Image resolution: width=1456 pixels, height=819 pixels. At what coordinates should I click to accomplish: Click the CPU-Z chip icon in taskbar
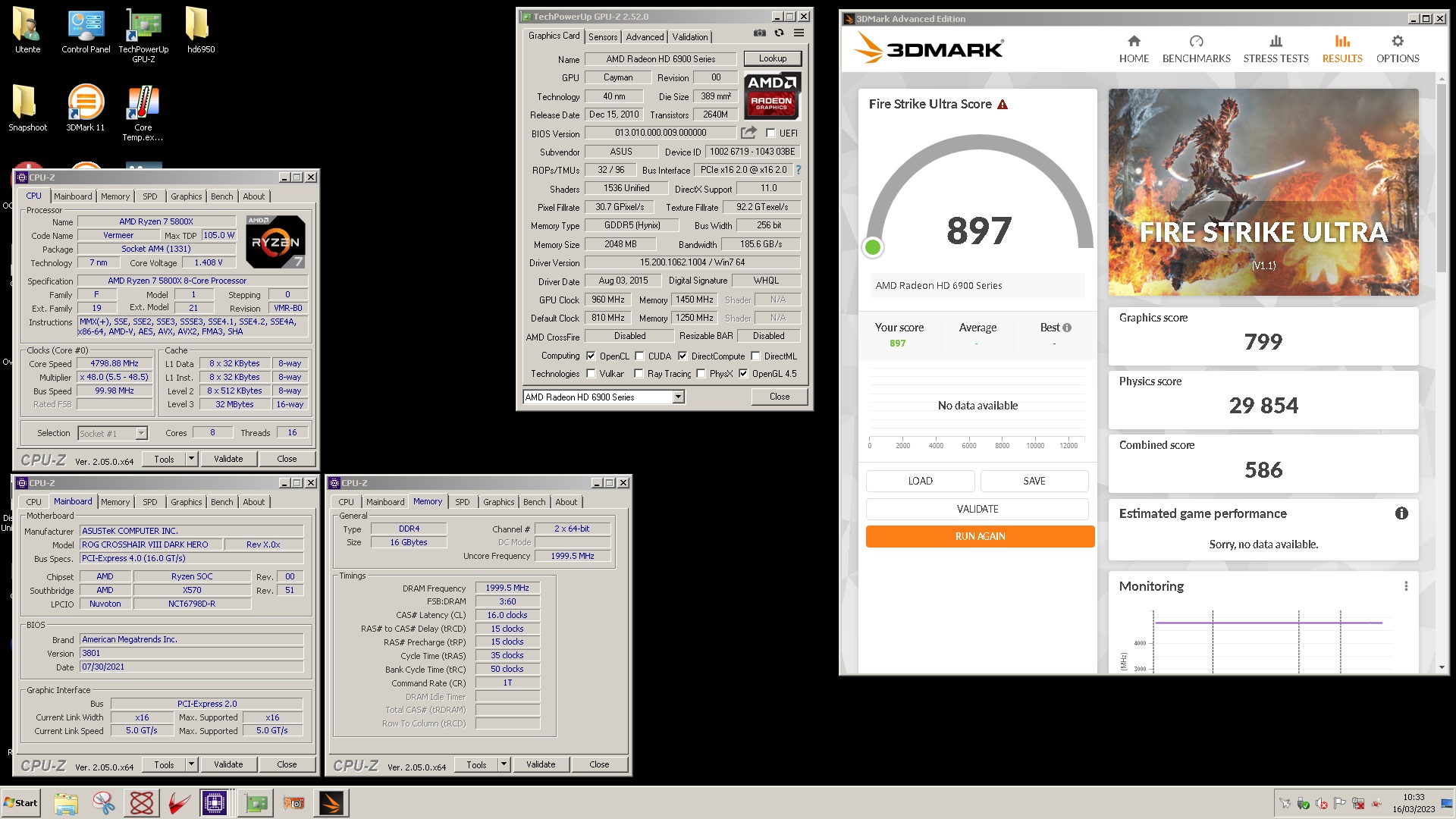pyautogui.click(x=215, y=803)
